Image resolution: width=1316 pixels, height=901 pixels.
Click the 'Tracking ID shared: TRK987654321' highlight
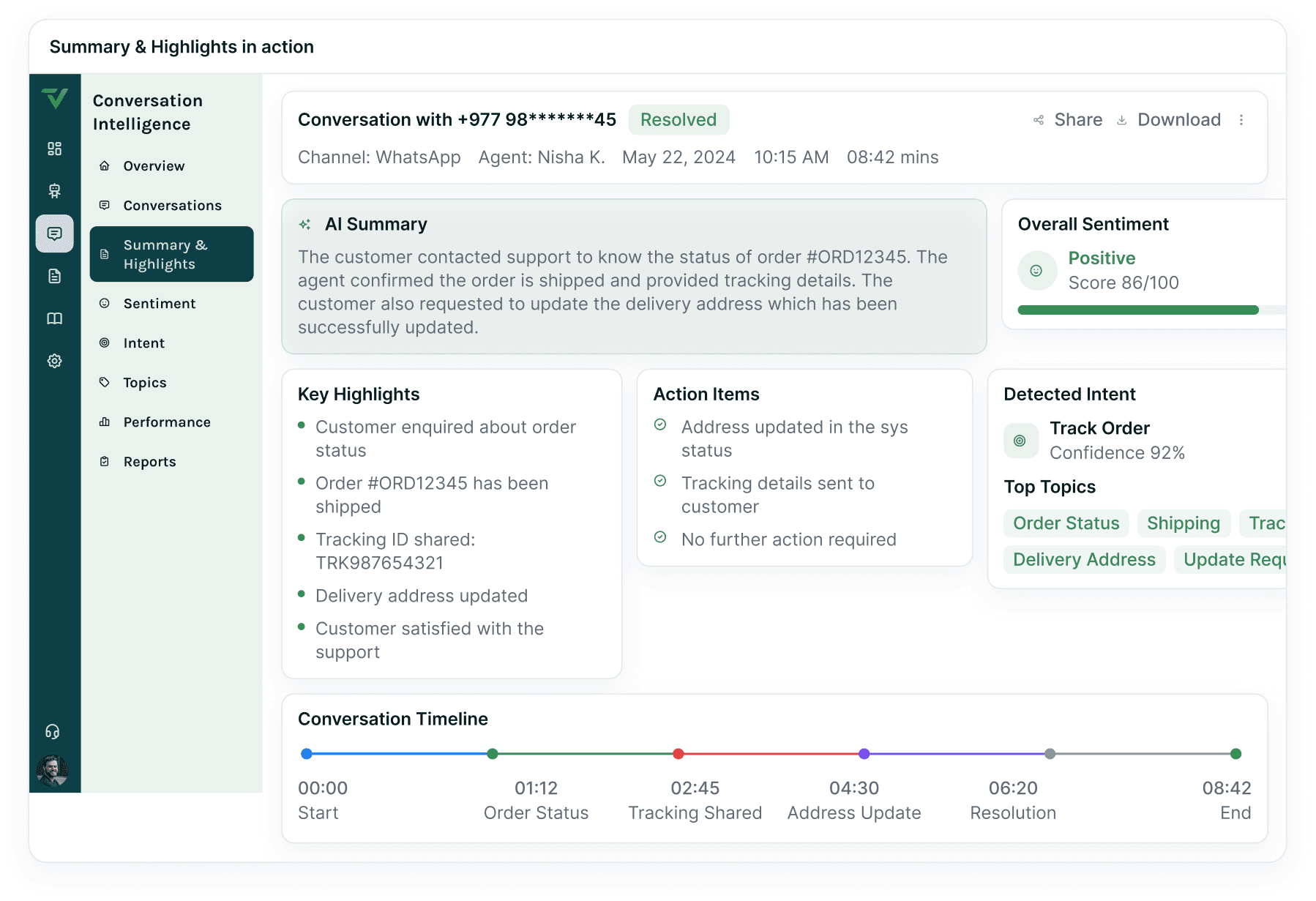[x=395, y=551]
